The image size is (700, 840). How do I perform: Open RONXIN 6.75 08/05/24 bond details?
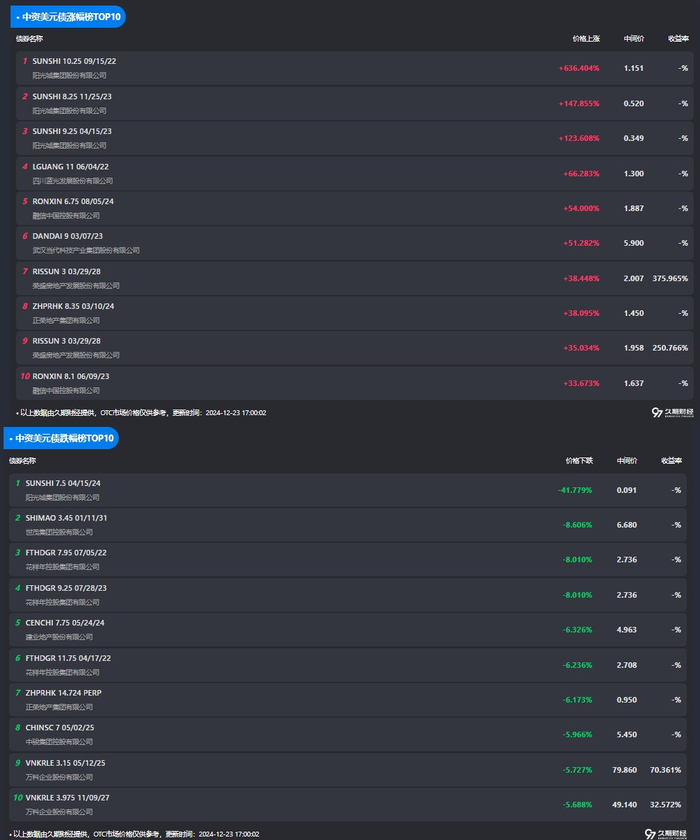(73, 201)
